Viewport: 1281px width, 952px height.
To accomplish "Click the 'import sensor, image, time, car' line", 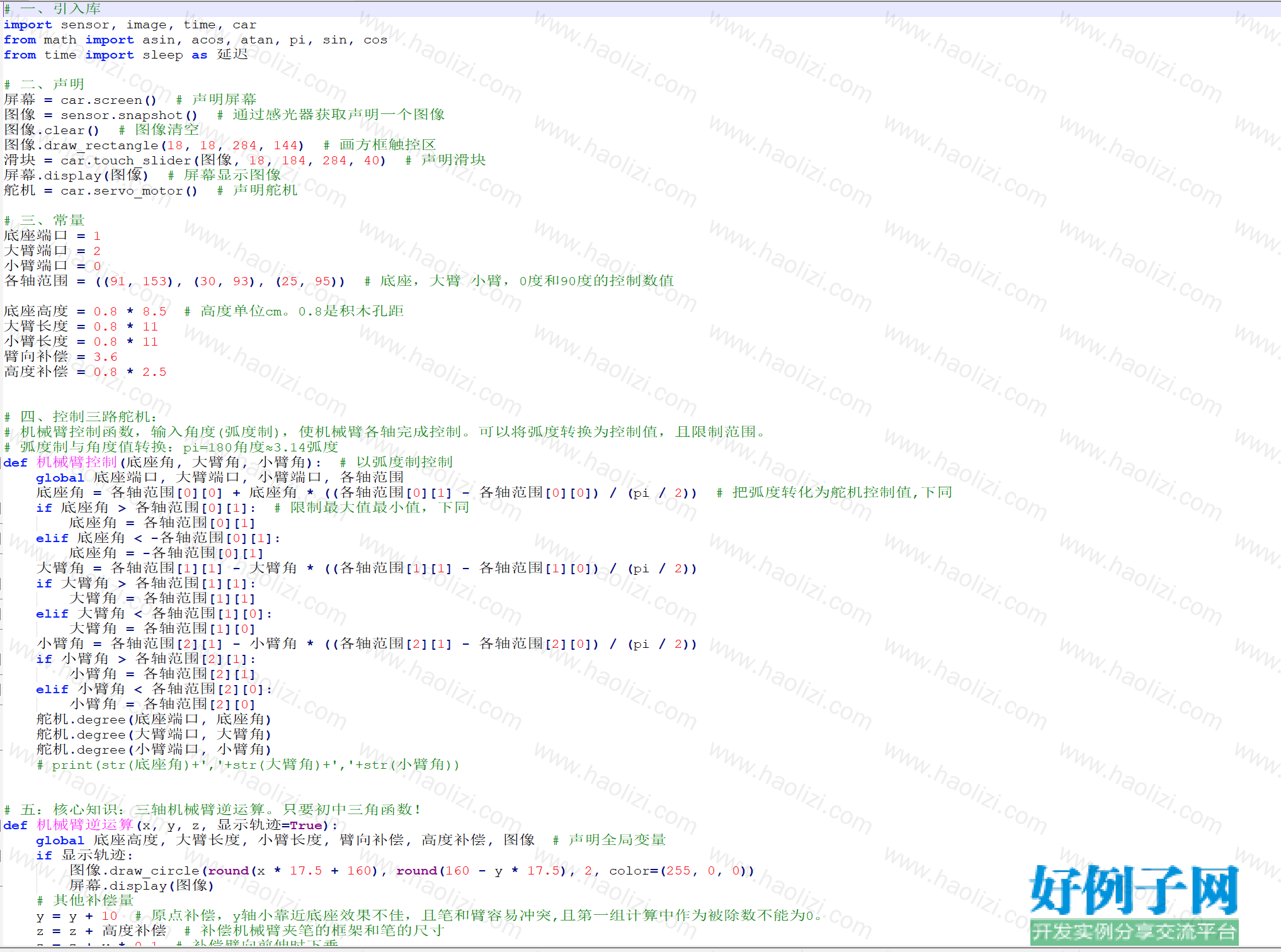I will (130, 25).
